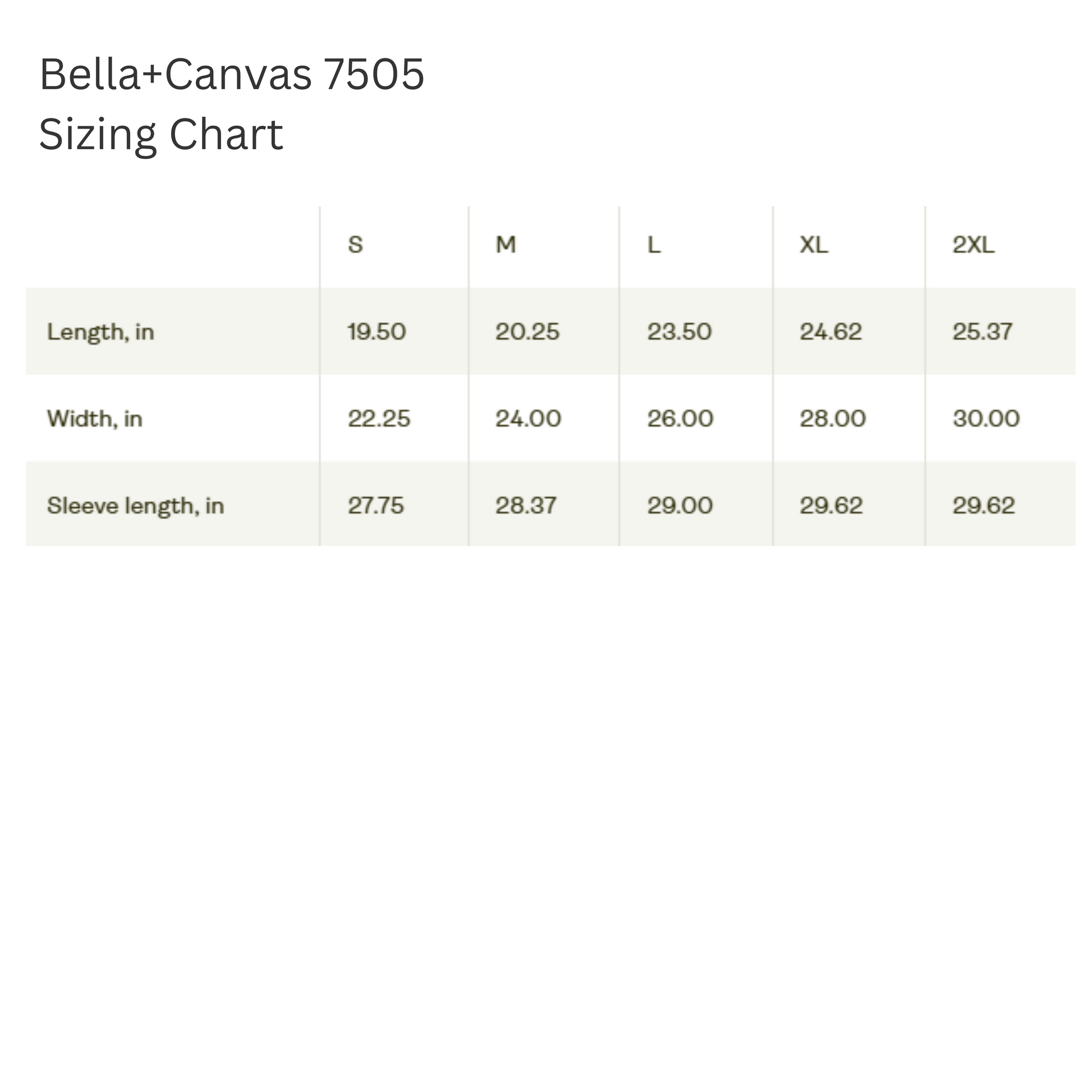Click the 2XL size column header
1092x1092 pixels.
tap(973, 245)
